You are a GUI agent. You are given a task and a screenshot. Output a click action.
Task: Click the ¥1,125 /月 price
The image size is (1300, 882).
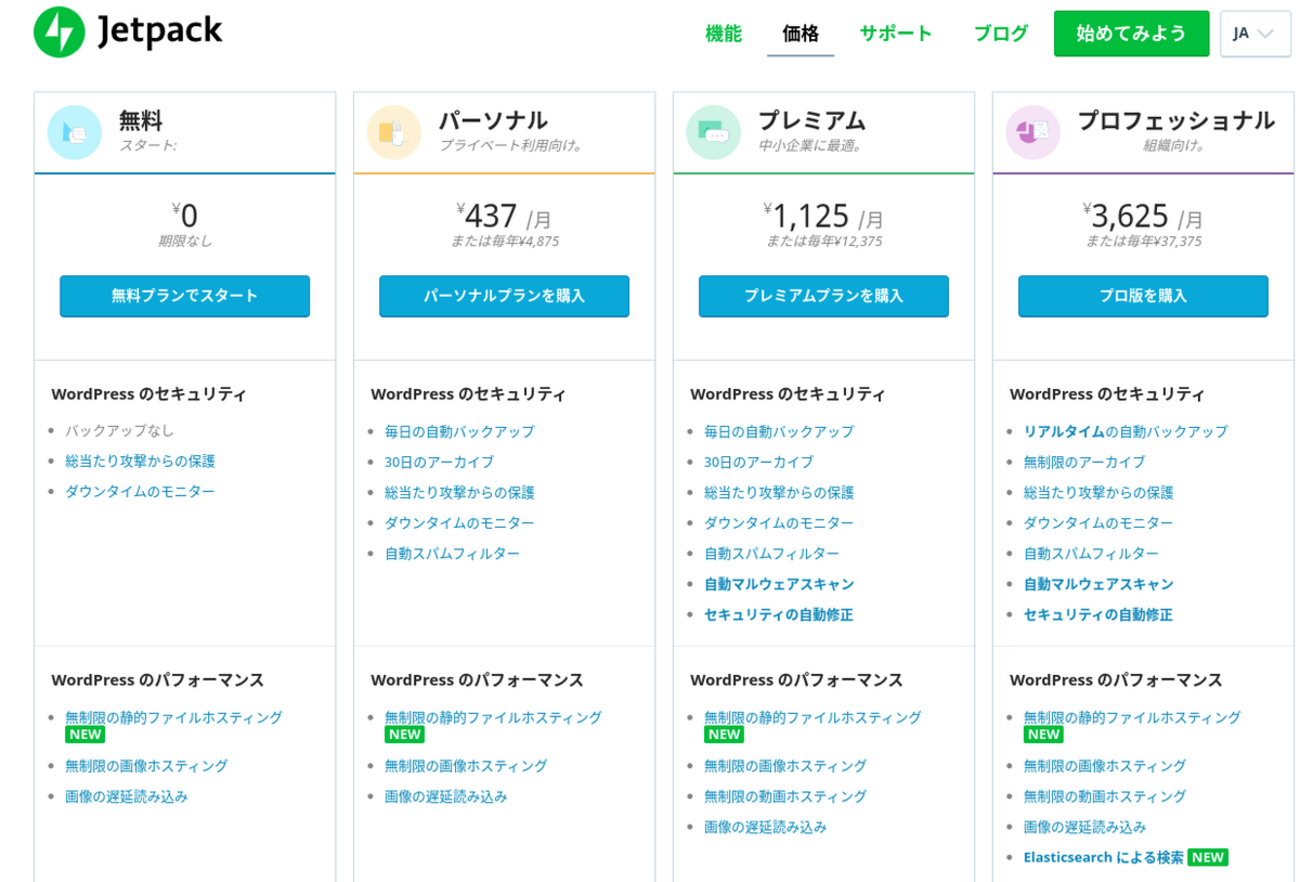[x=824, y=215]
